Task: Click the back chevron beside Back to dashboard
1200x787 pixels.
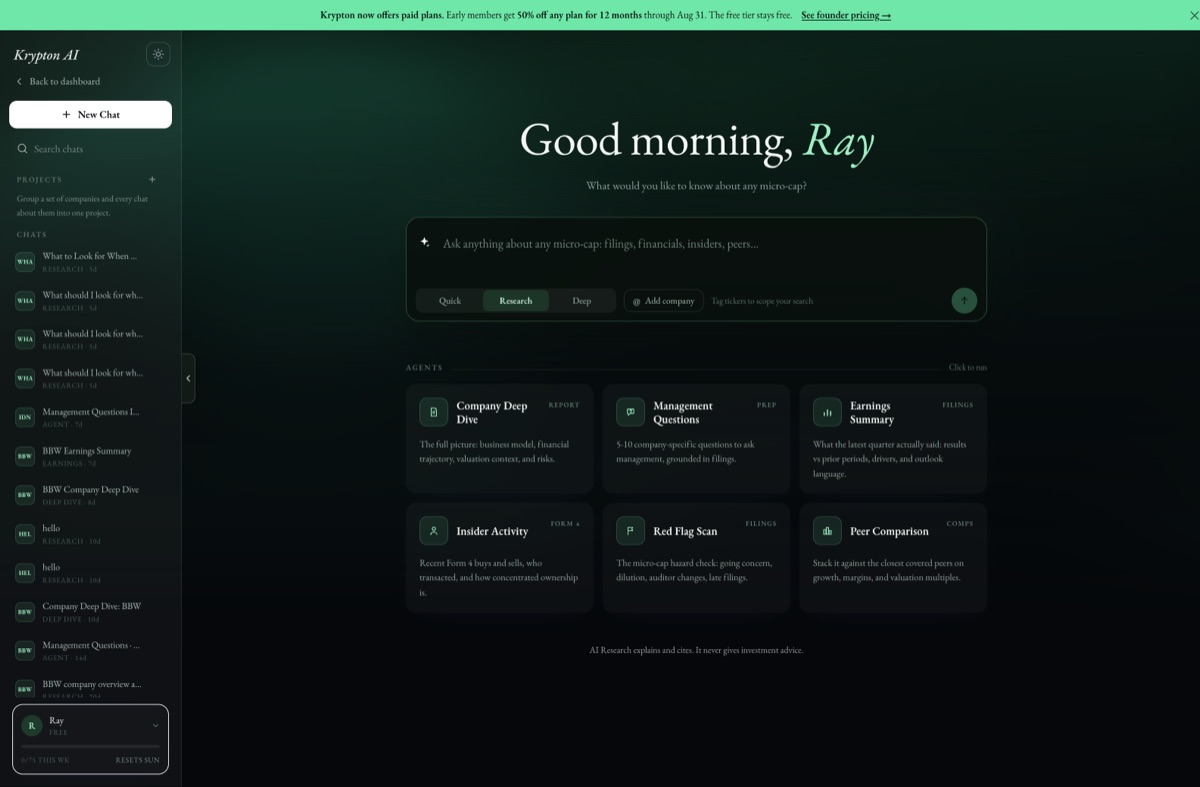Action: coord(19,82)
